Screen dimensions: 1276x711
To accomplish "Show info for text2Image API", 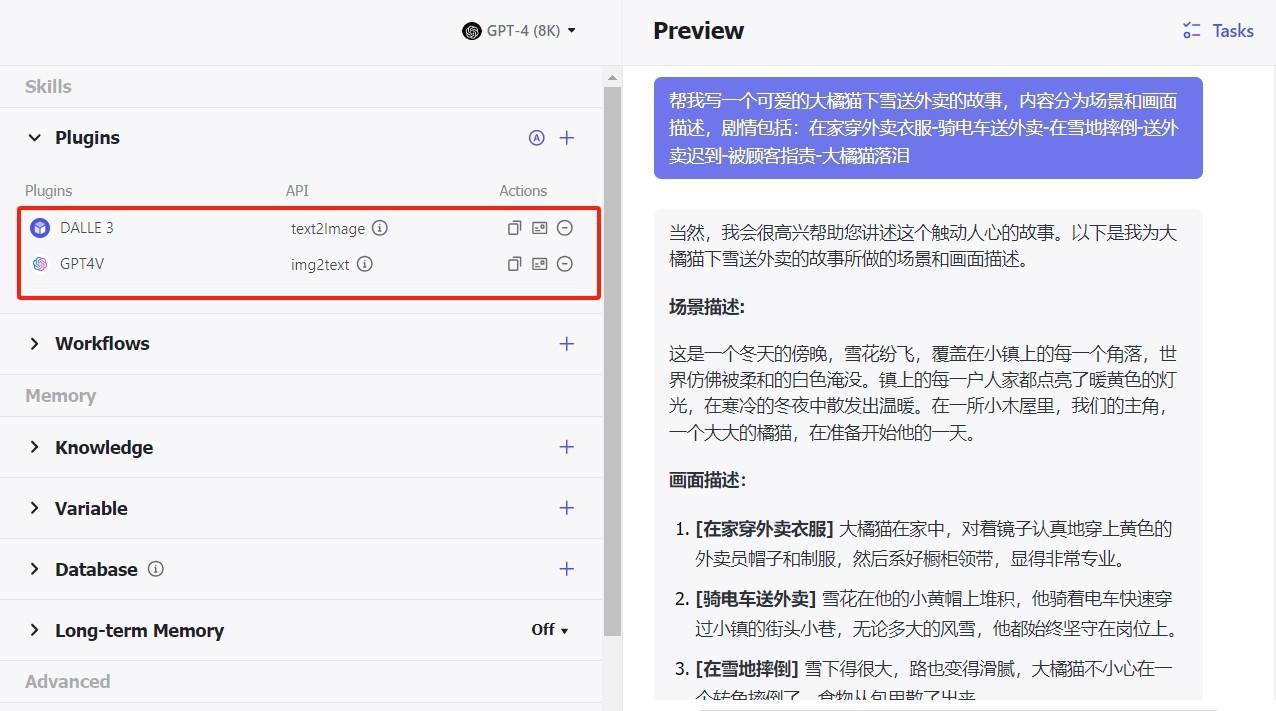I will coord(380,228).
